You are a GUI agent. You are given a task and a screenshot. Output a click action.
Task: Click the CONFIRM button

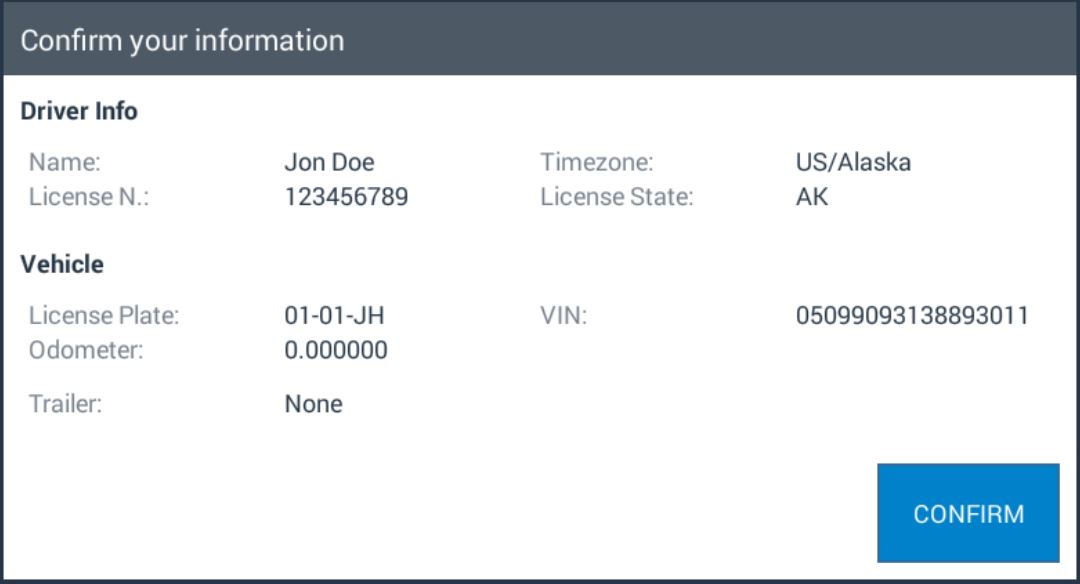click(x=968, y=513)
